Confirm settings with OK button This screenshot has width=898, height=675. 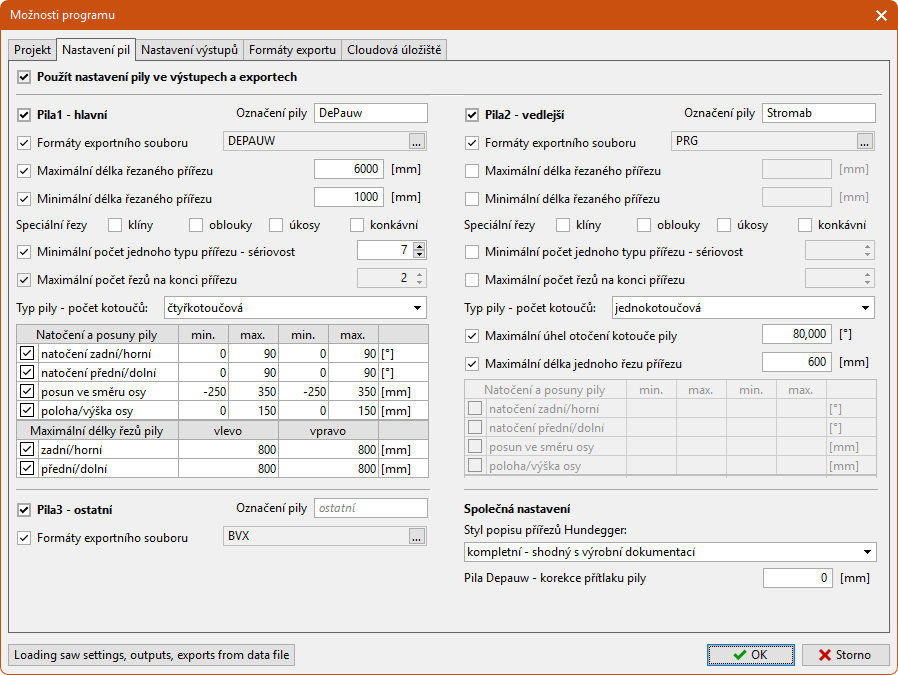pyautogui.click(x=750, y=655)
